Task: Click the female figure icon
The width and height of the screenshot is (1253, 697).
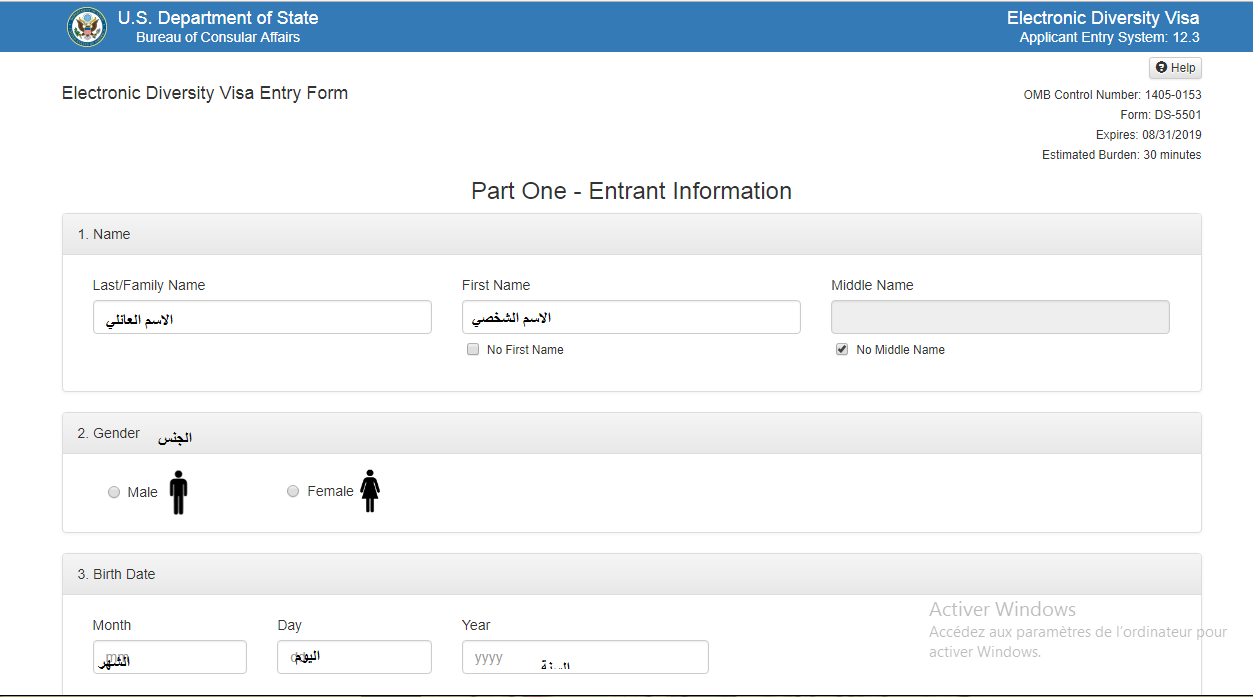Action: [370, 491]
